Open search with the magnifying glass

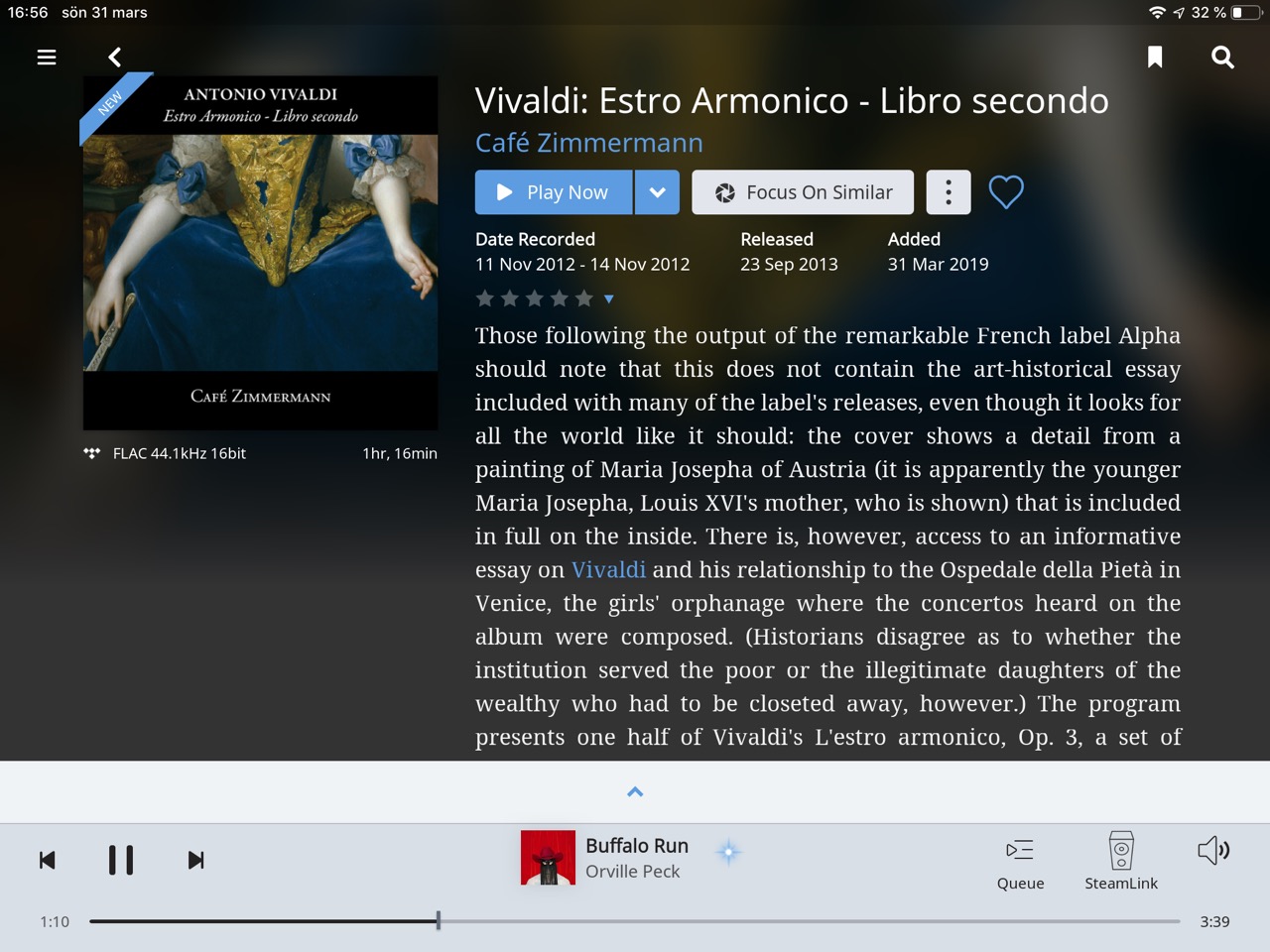1223,58
